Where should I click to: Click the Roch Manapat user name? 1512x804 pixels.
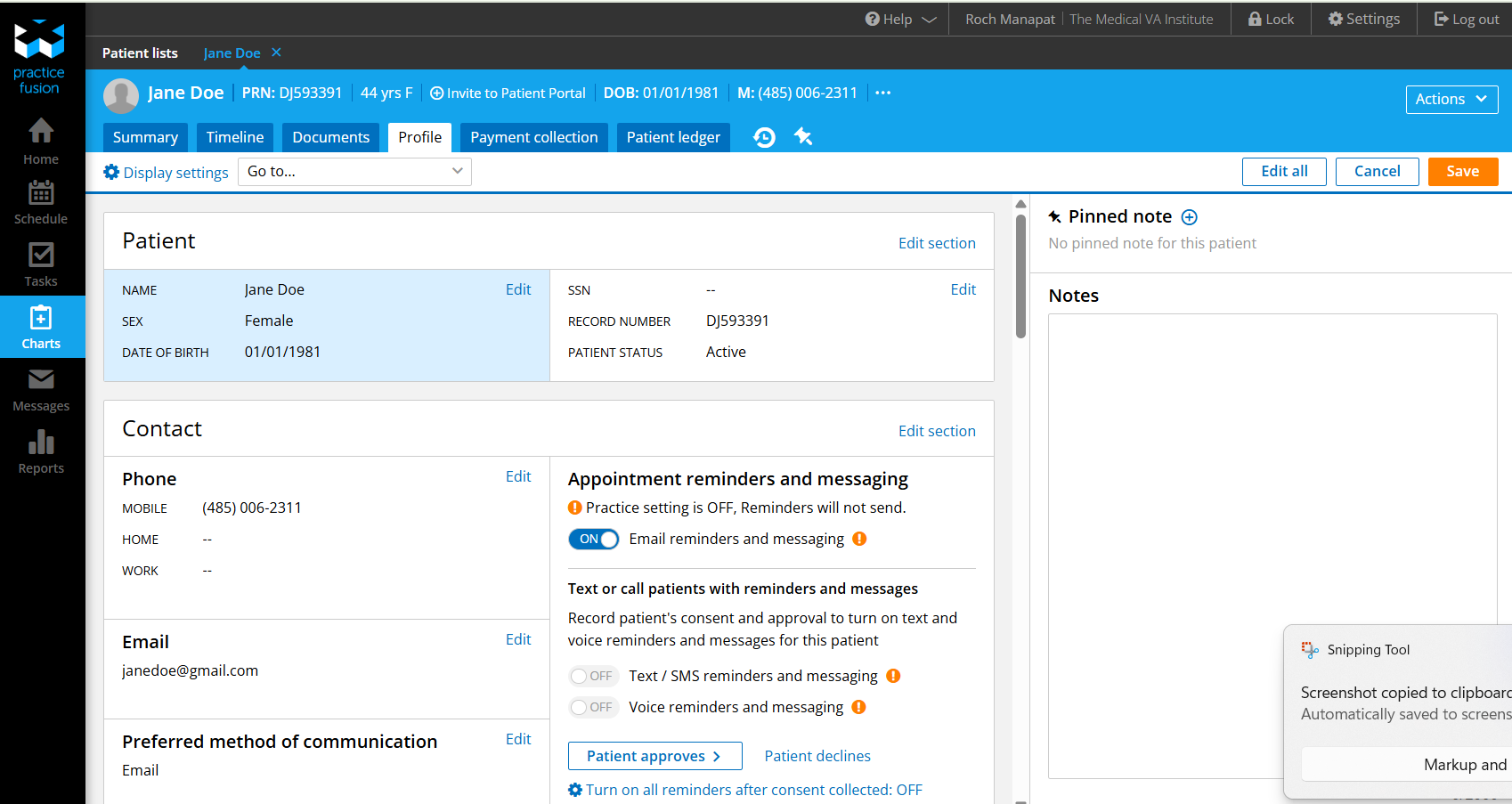[x=1010, y=19]
